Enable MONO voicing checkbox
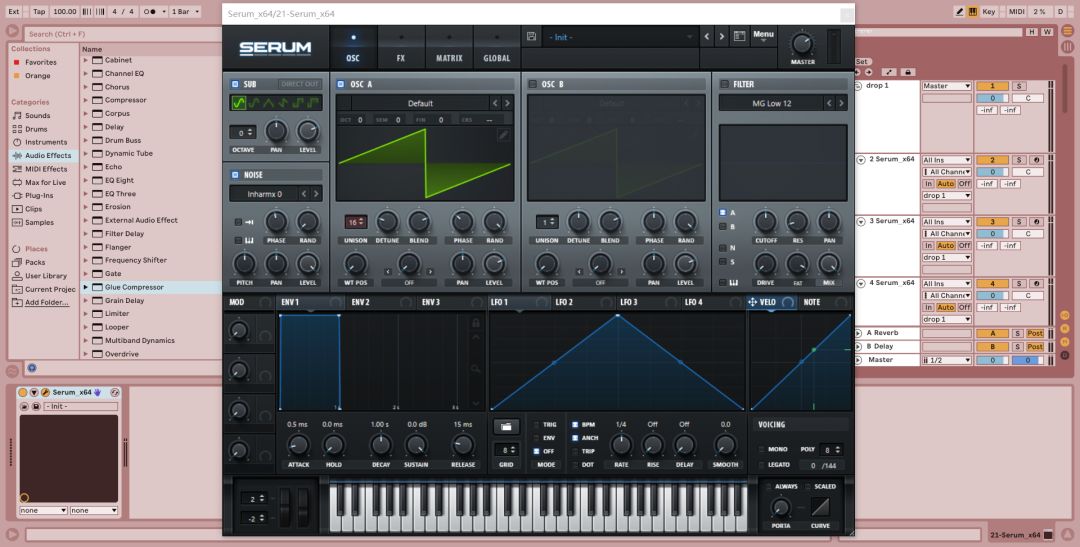 762,450
